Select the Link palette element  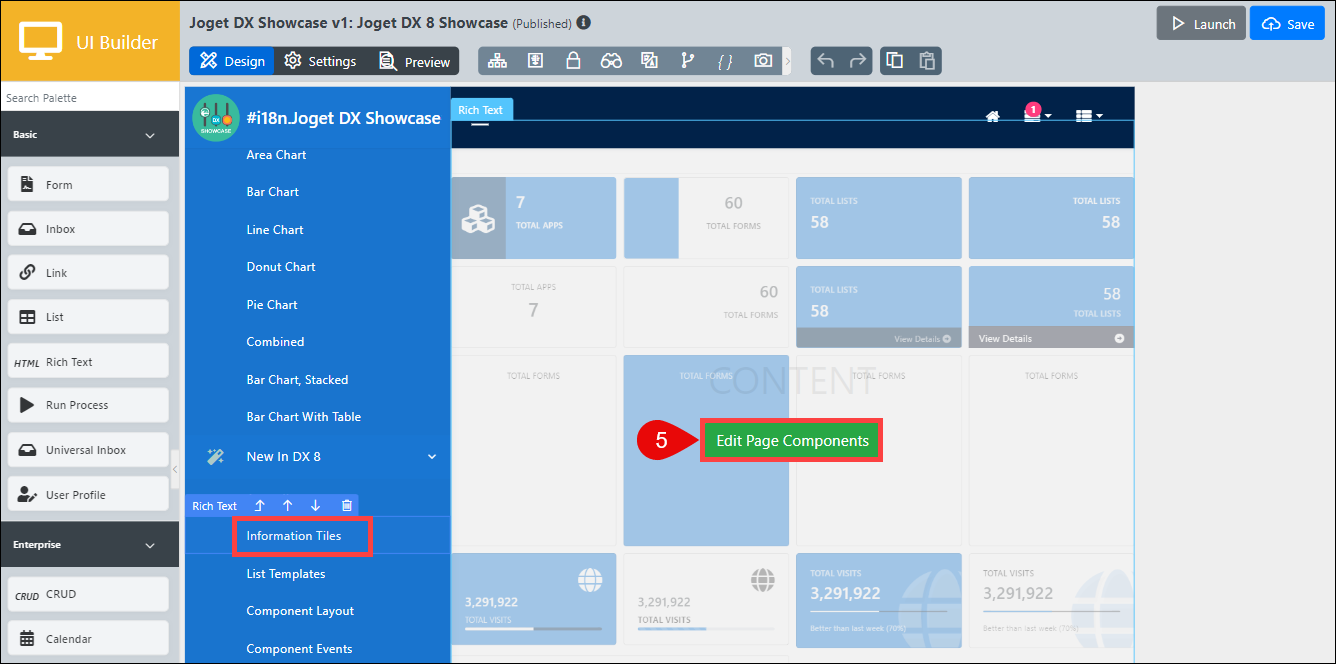[x=88, y=273]
